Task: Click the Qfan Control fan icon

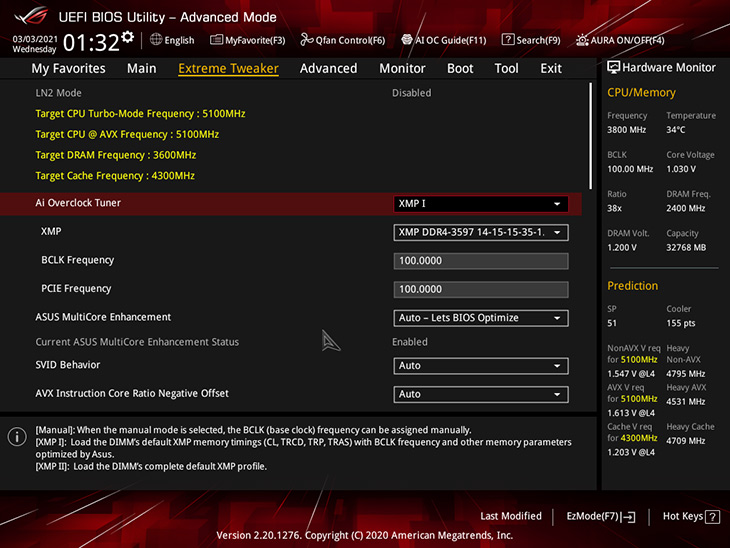Action: [x=306, y=40]
